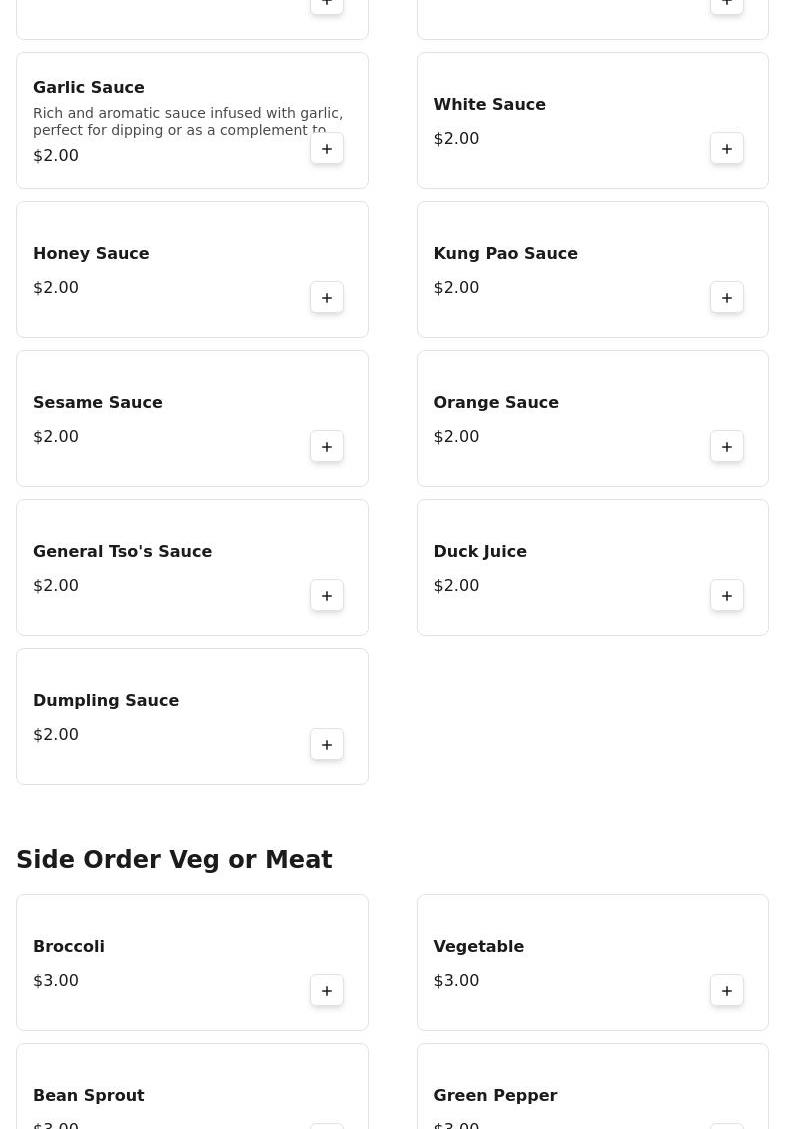Open the Garlic Sauce item title

(89, 88)
